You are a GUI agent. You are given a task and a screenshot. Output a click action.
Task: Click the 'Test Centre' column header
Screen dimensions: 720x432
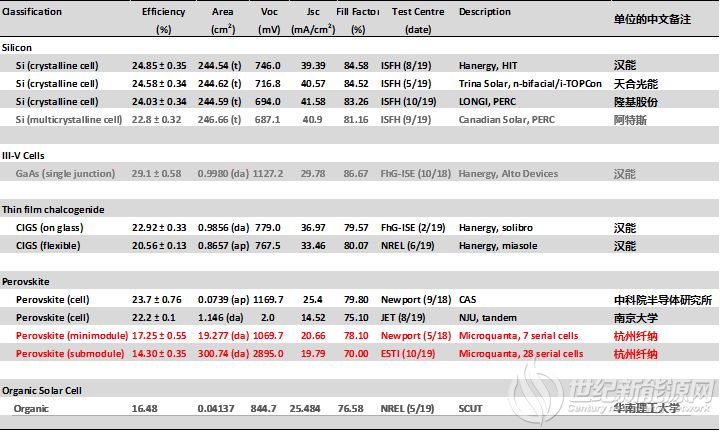(x=418, y=12)
